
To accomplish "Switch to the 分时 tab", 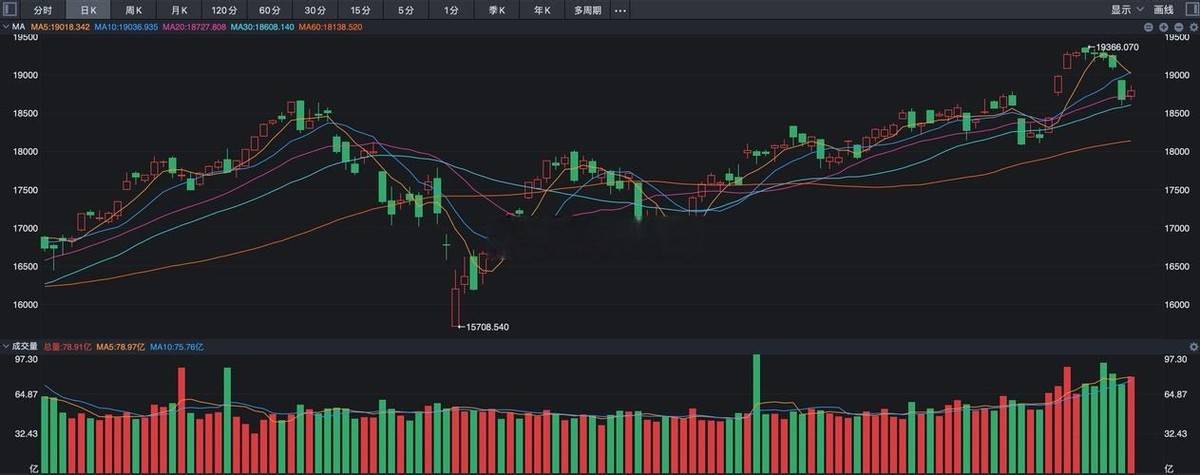I will [42, 10].
